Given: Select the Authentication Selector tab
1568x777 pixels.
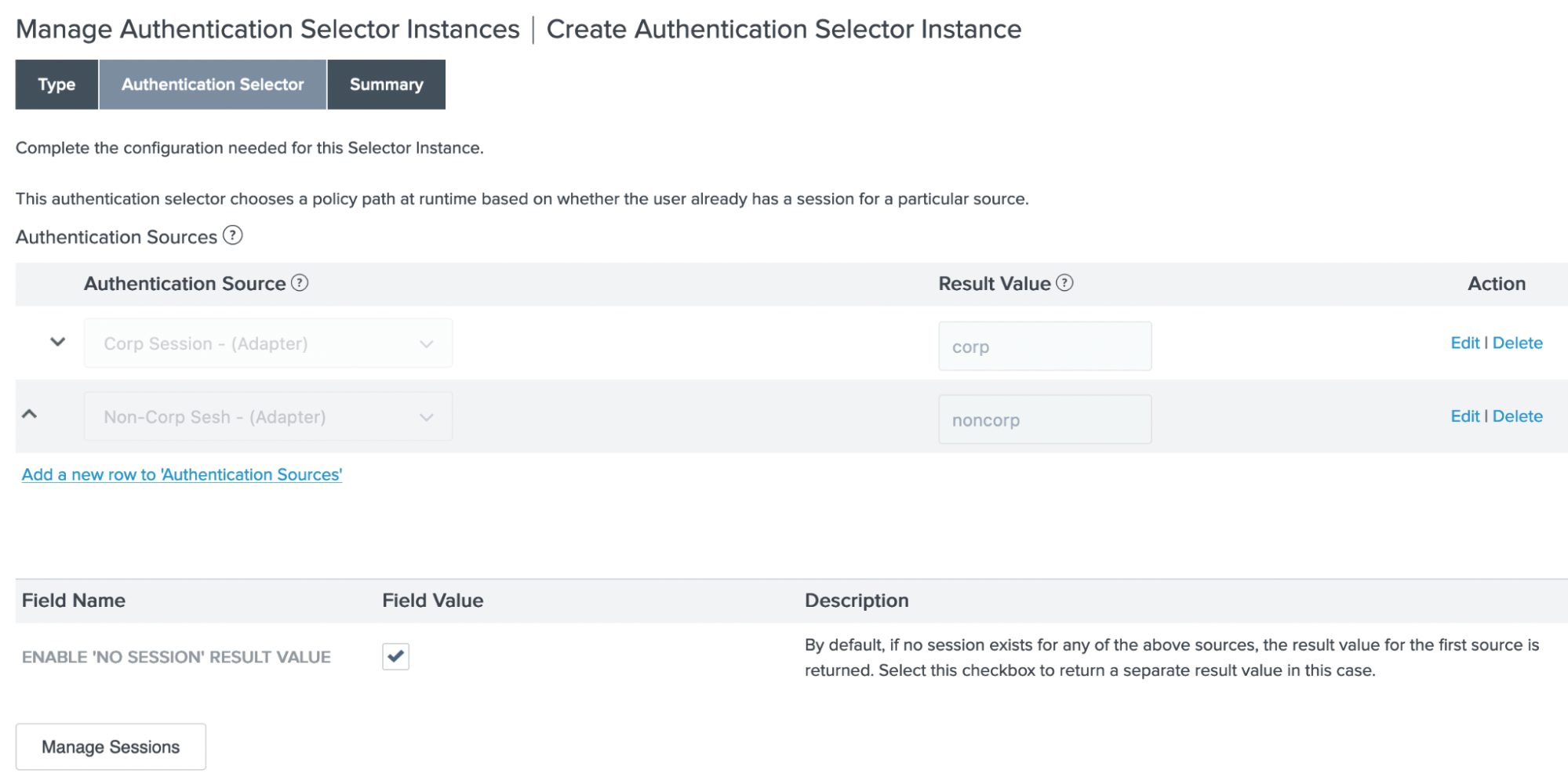Looking at the screenshot, I should point(213,85).
